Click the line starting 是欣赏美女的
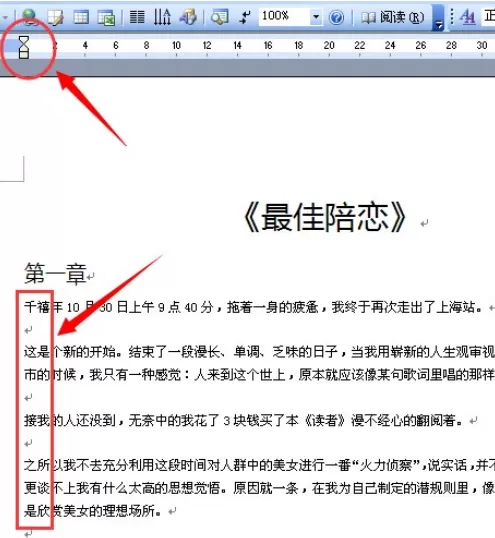 [x=93, y=511]
